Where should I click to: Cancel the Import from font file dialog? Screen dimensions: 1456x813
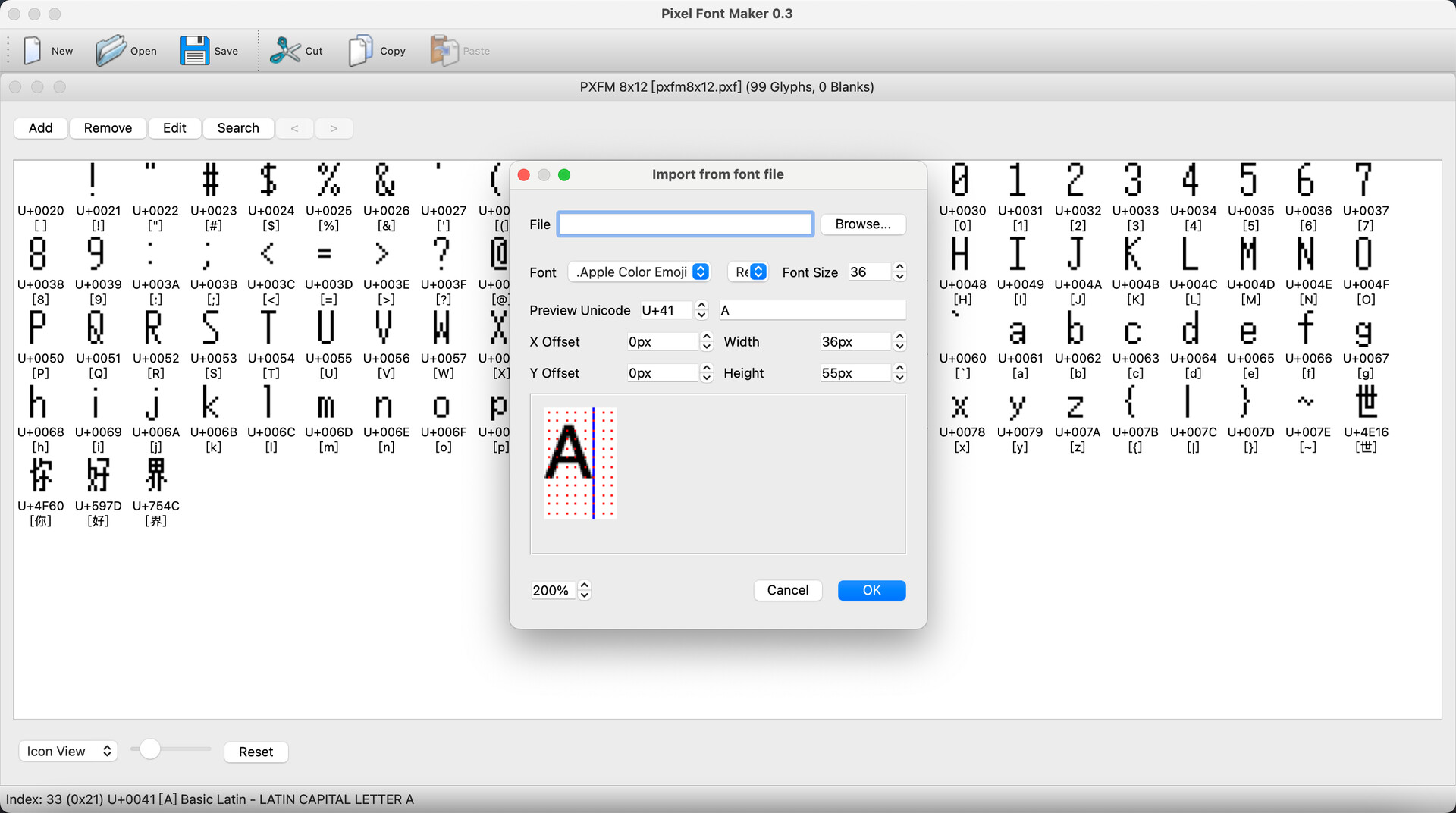tap(788, 590)
